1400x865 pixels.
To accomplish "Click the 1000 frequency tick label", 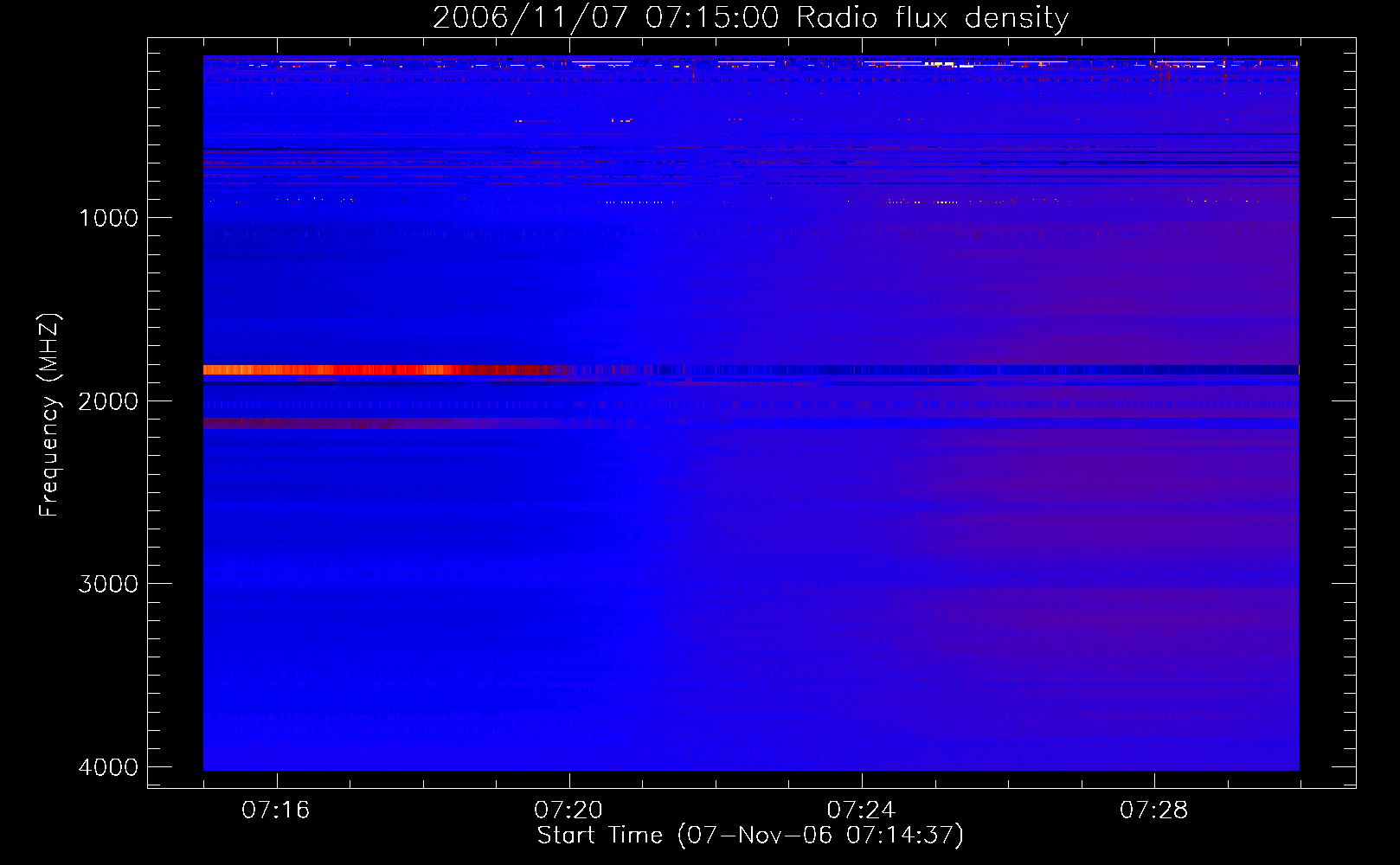I will (108, 218).
